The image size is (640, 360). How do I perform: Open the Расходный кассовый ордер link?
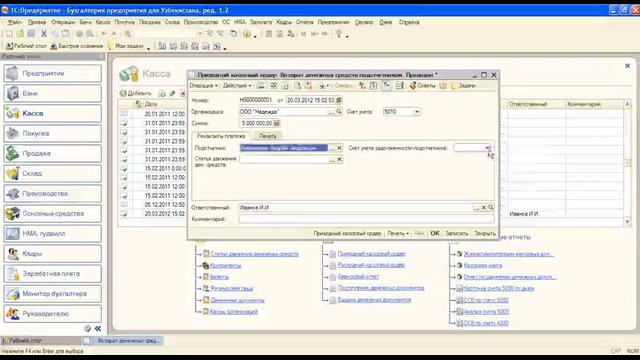click(x=371, y=265)
